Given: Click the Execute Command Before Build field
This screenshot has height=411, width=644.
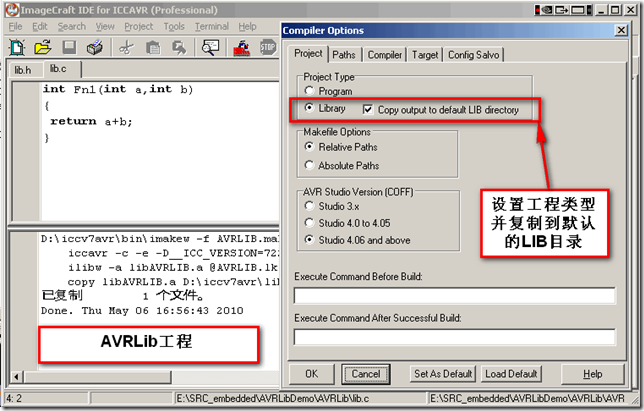Looking at the screenshot, I should pyautogui.click(x=455, y=295).
